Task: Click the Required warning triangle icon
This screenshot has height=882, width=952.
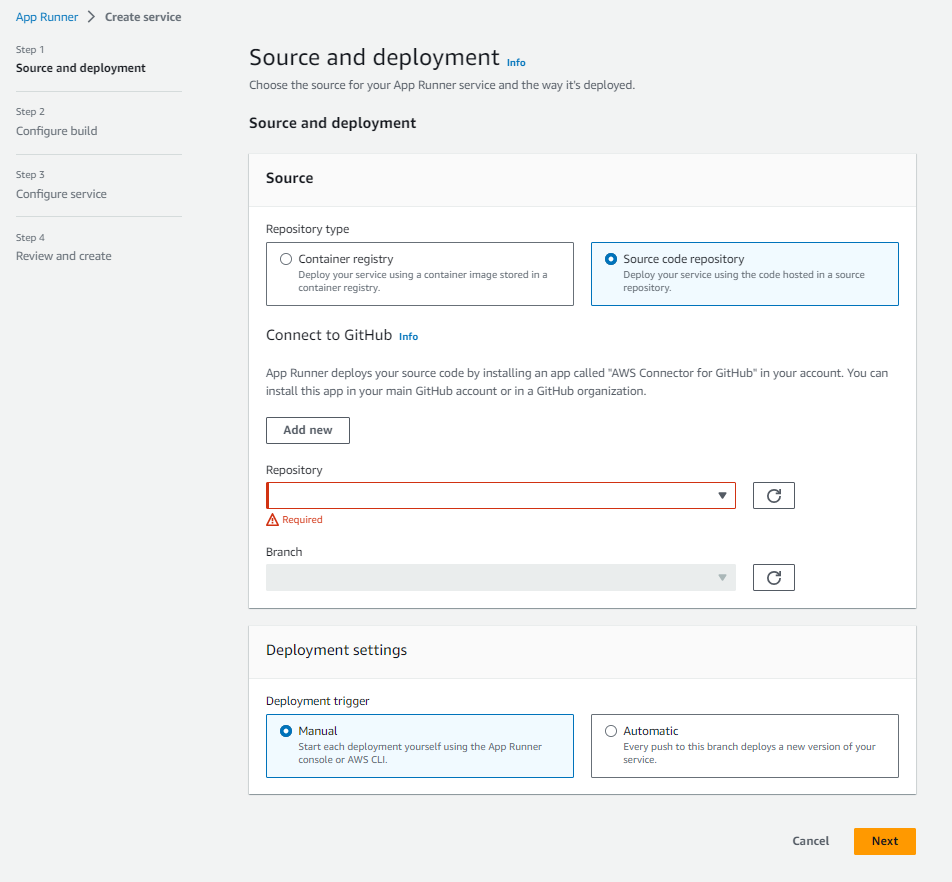Action: point(272,519)
